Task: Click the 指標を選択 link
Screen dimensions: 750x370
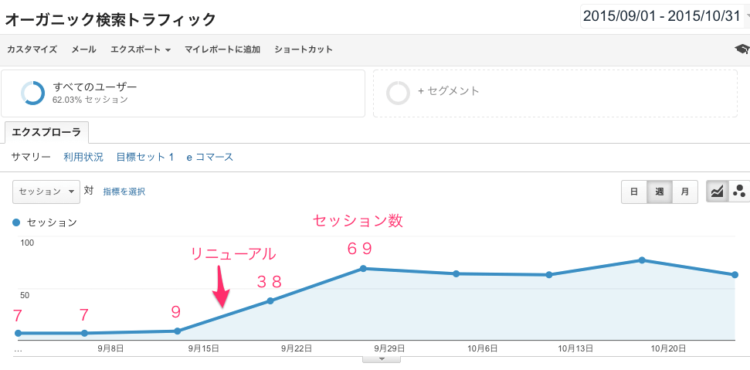Action: click(x=124, y=192)
